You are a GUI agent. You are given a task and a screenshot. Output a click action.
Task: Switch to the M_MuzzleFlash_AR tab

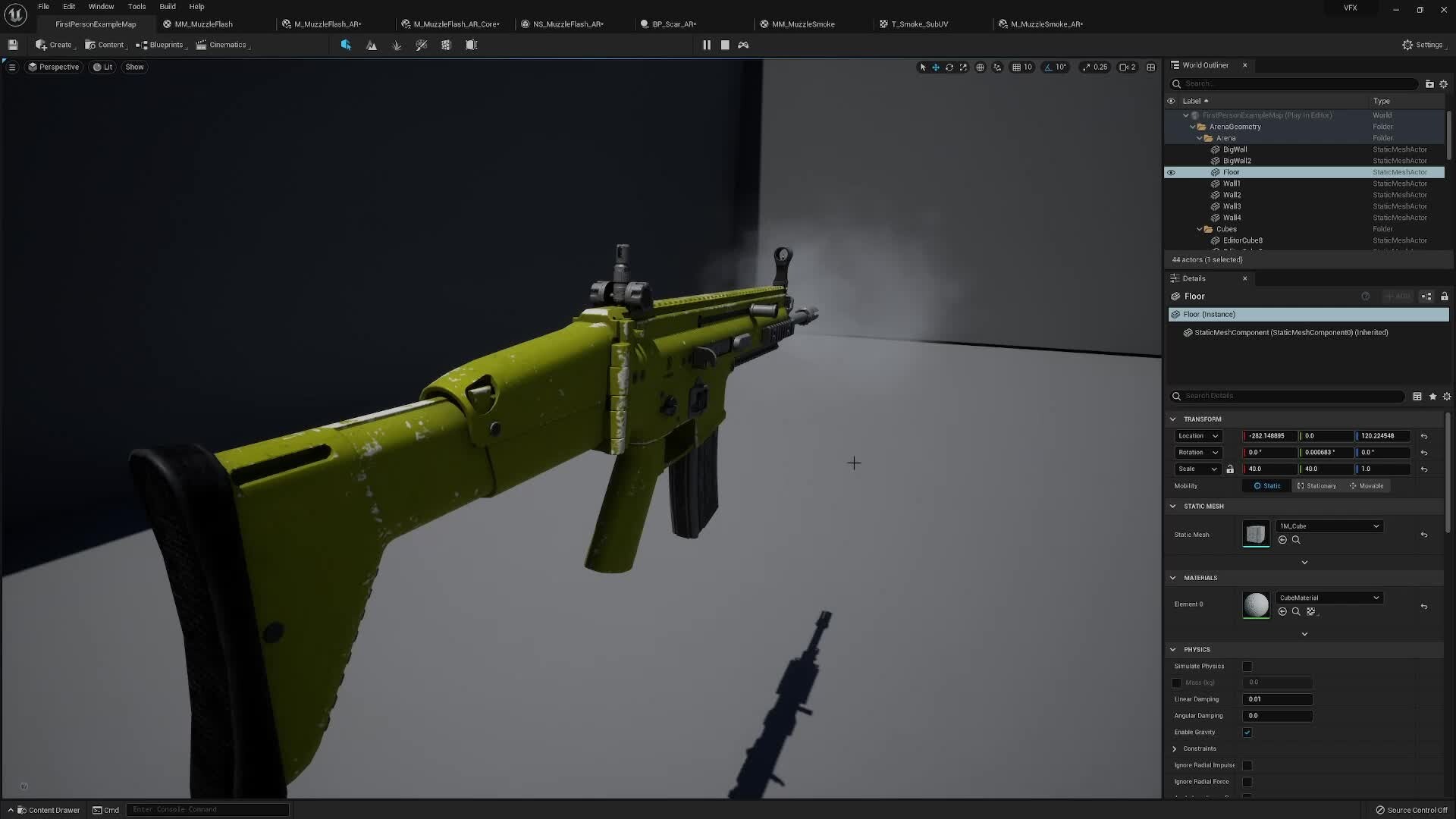(326, 24)
